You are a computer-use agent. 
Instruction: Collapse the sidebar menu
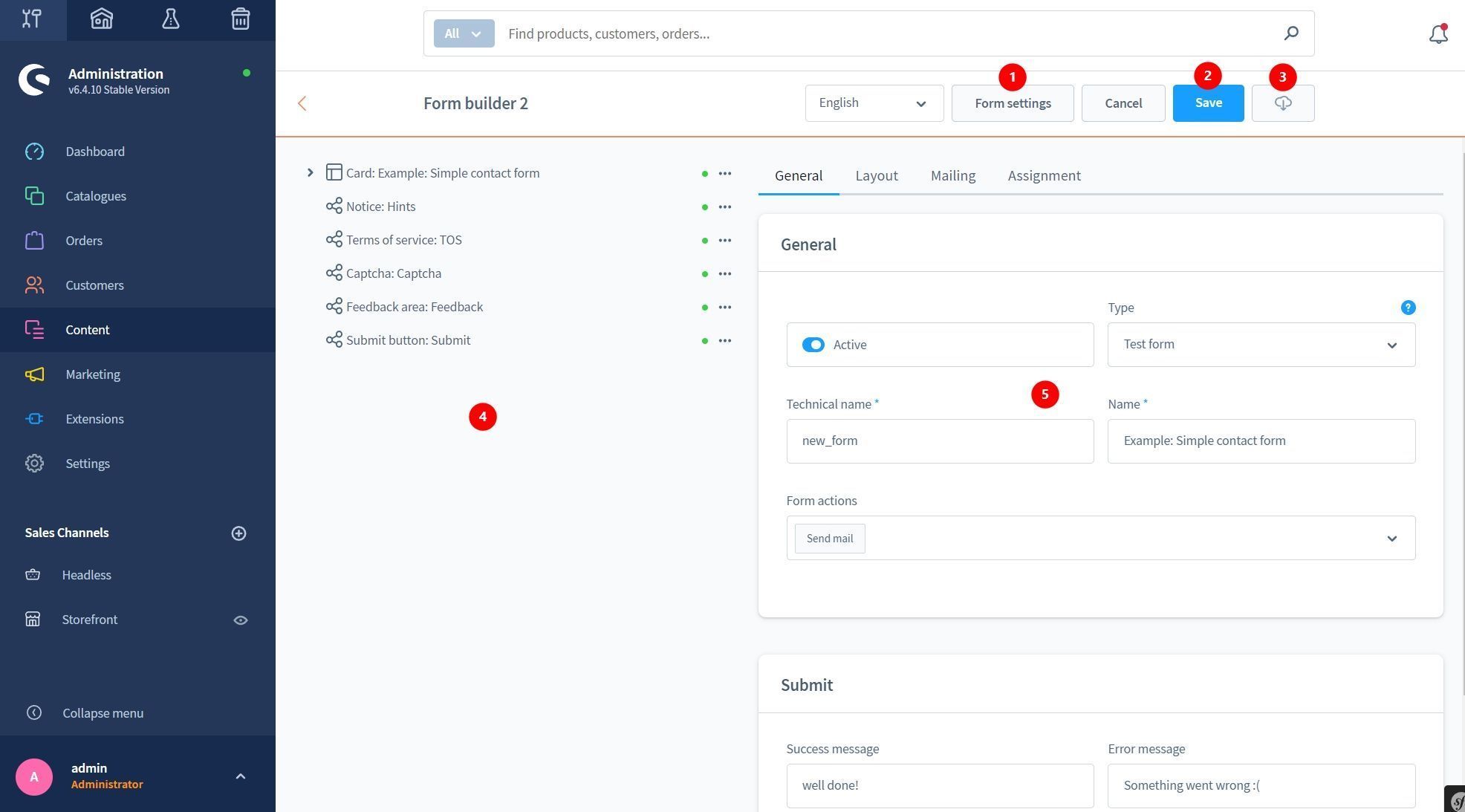[x=103, y=713]
